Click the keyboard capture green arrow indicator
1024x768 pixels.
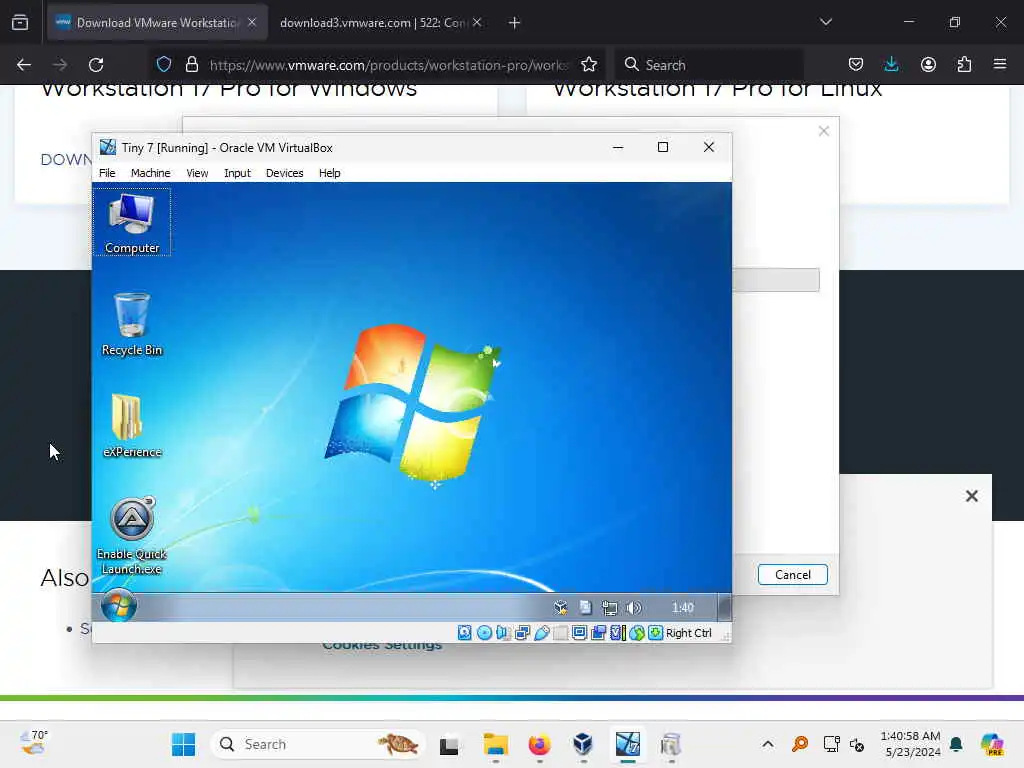pyautogui.click(x=655, y=633)
